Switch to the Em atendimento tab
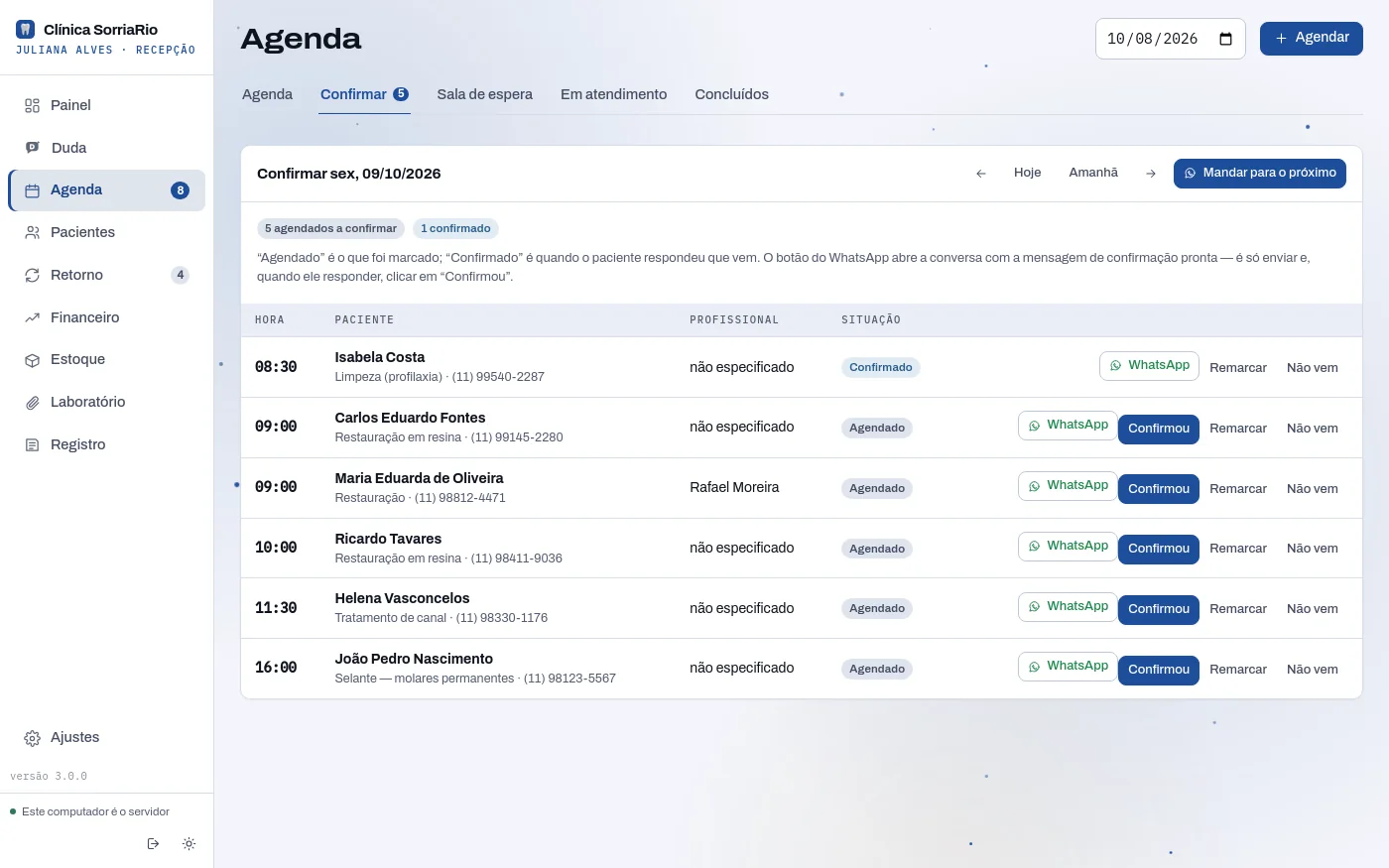 pyautogui.click(x=613, y=94)
